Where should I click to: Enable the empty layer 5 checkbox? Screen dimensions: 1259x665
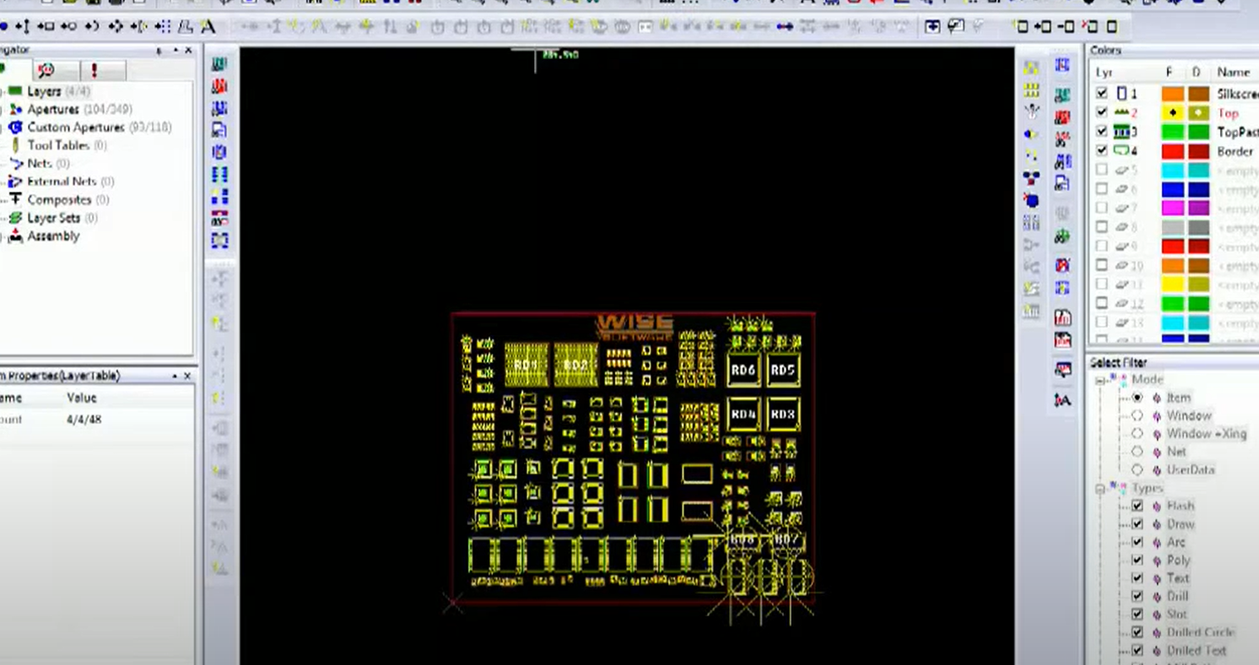click(x=1102, y=170)
